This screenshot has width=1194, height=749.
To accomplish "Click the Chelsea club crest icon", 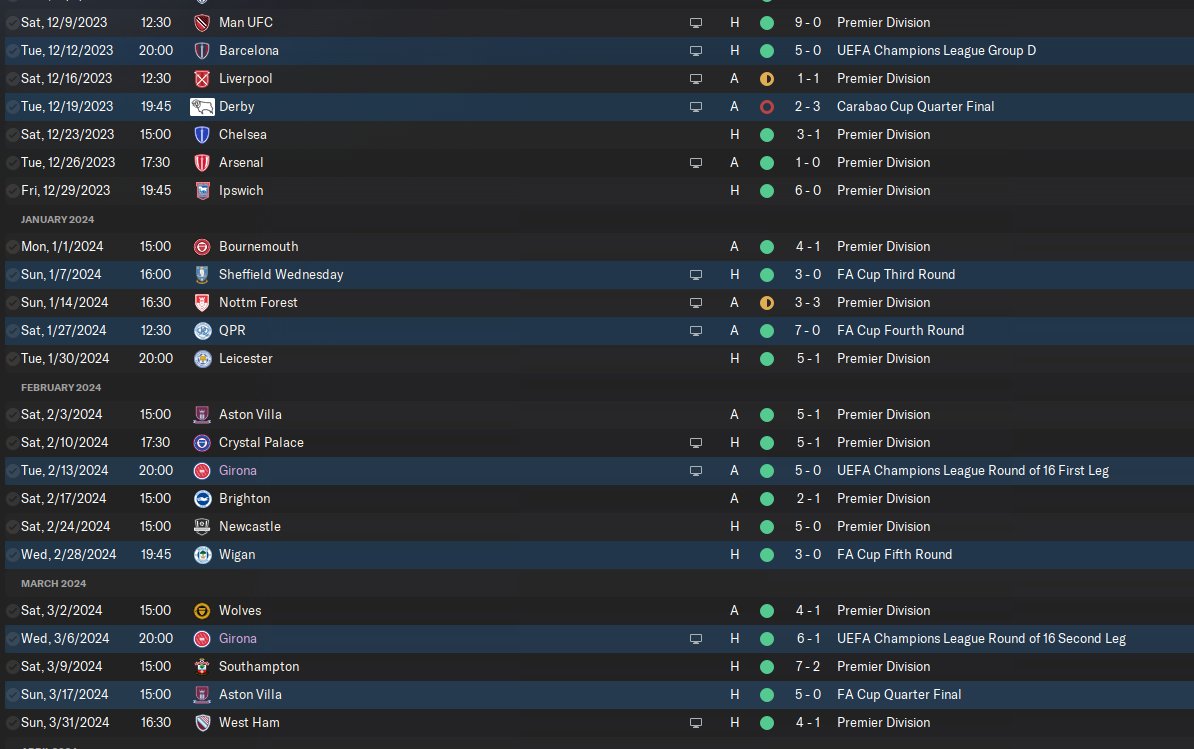I will [x=202, y=134].
